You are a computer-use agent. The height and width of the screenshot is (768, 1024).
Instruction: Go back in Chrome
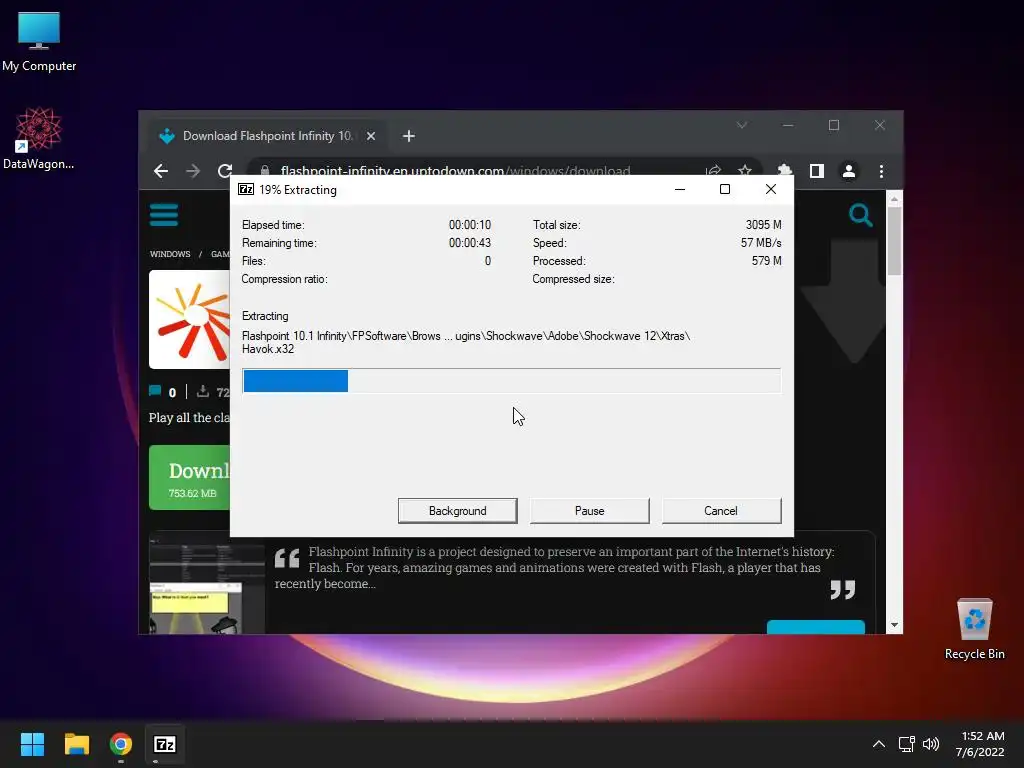pos(161,171)
